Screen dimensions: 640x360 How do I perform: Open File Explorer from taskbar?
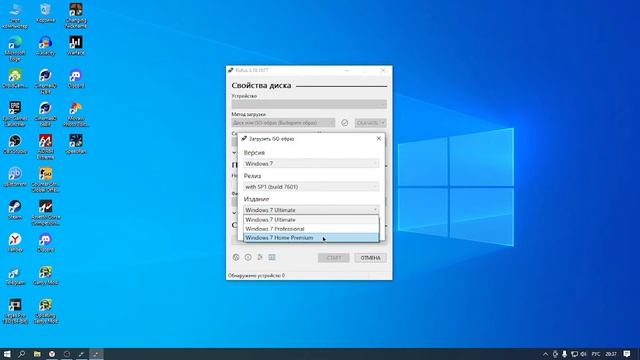pyautogui.click(x=37, y=354)
